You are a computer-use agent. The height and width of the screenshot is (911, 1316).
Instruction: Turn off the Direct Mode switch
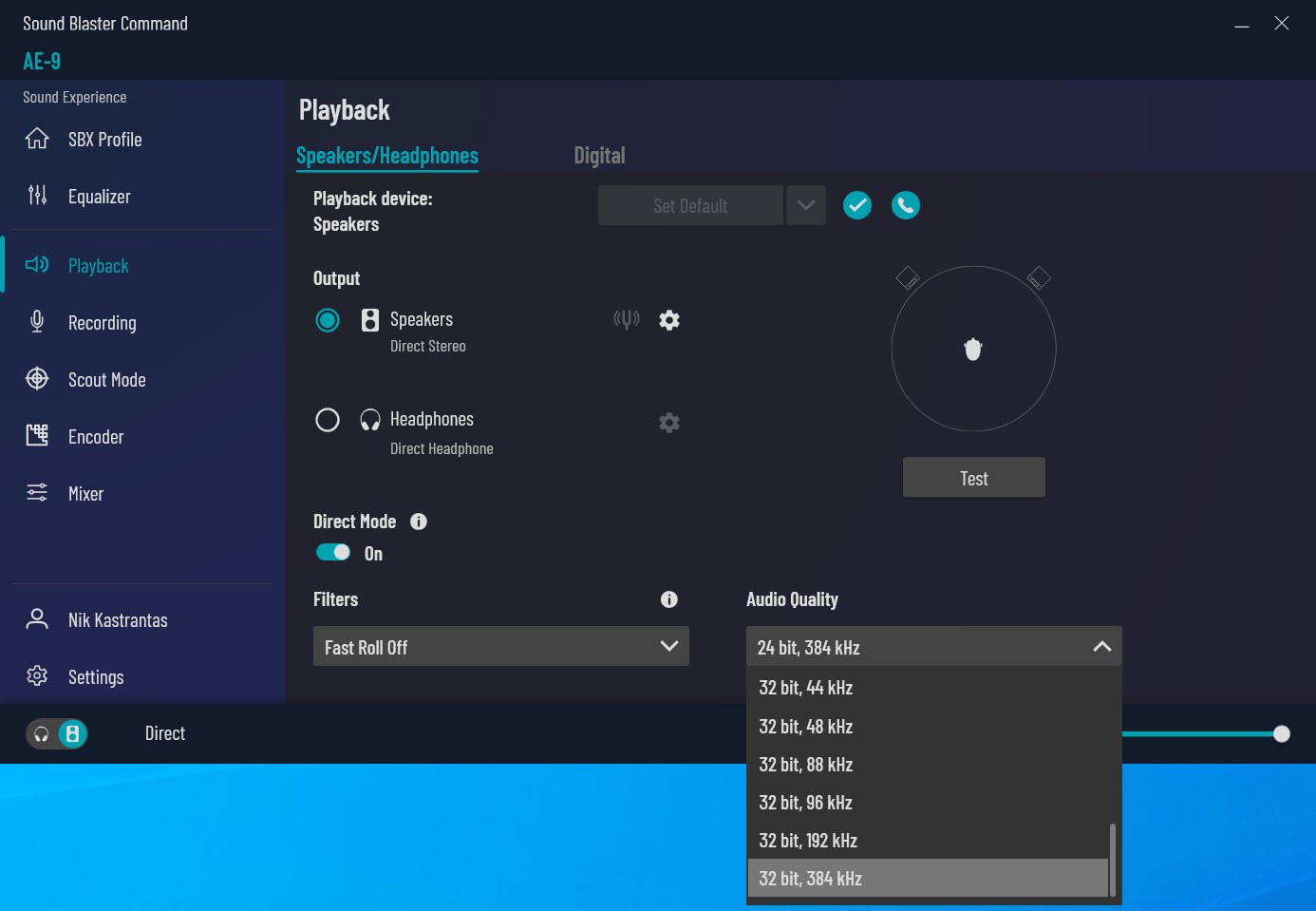click(x=333, y=553)
